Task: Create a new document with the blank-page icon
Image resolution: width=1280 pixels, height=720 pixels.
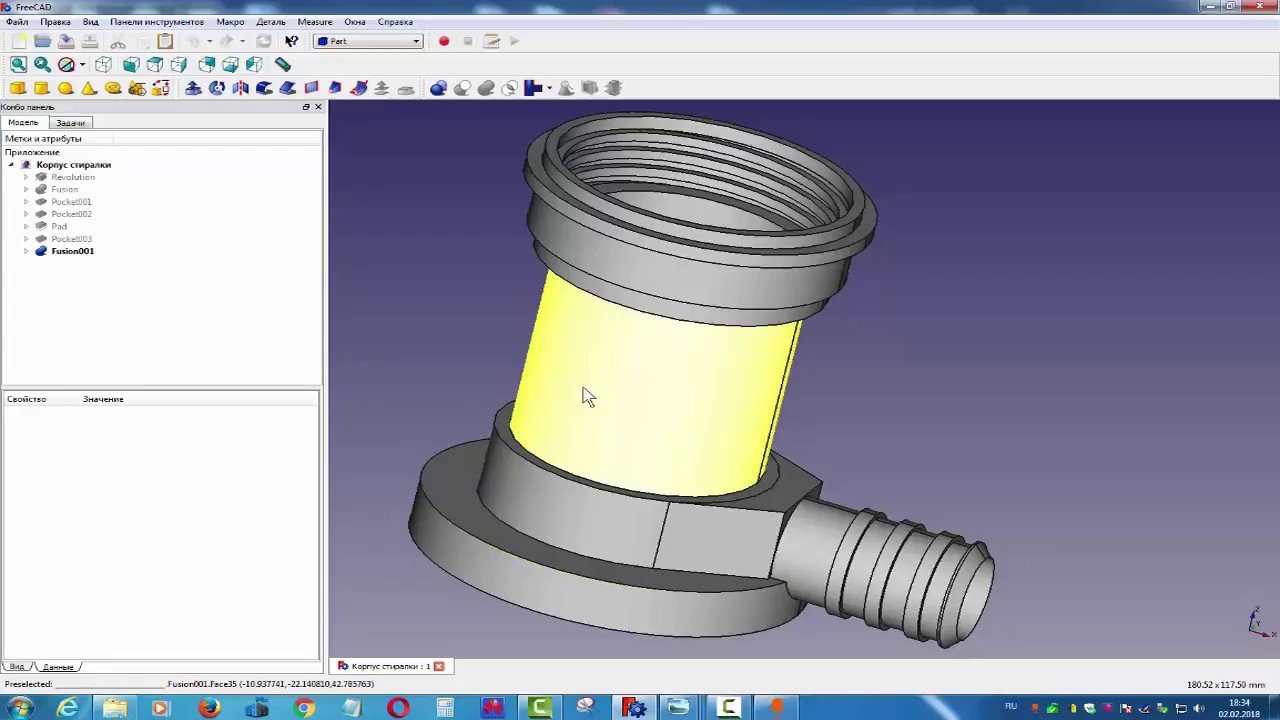Action: click(19, 41)
